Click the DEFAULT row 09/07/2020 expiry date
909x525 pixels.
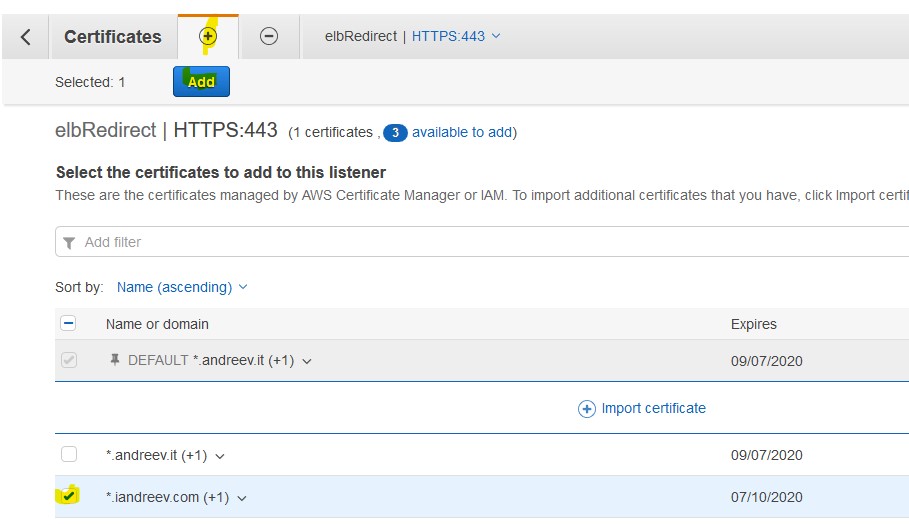(766, 361)
